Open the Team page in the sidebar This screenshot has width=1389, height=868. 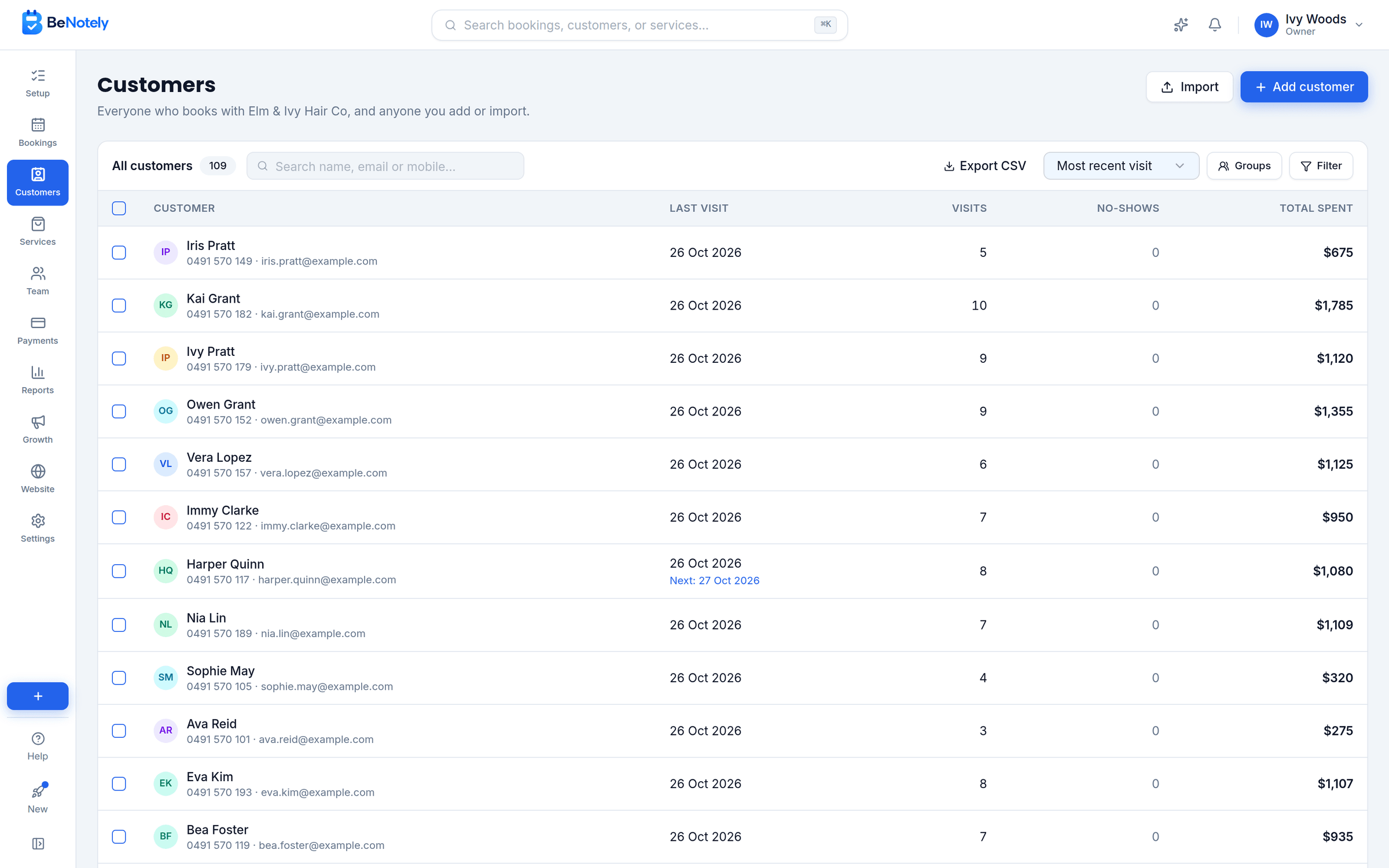coord(38,281)
